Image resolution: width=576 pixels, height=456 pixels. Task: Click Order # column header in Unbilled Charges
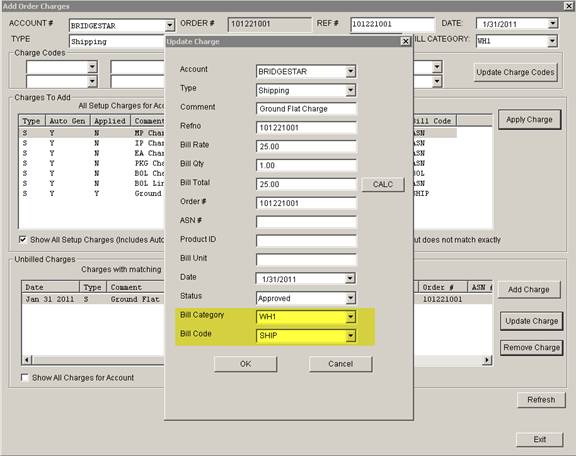tap(442, 287)
